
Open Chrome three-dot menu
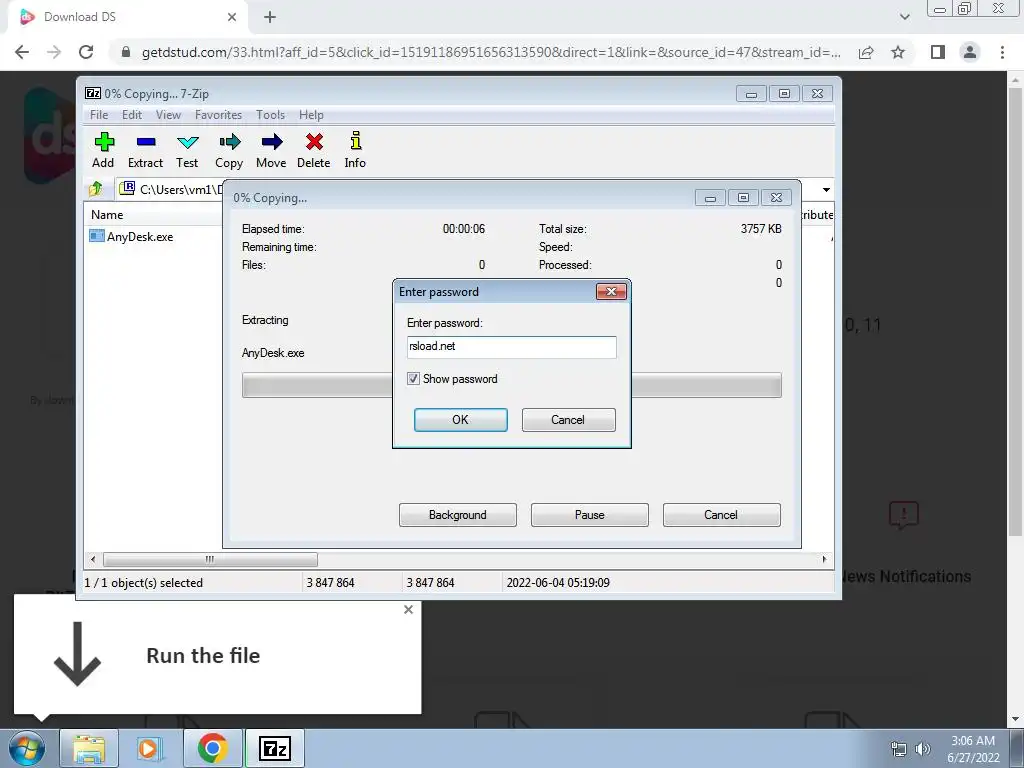pyautogui.click(x=1002, y=52)
